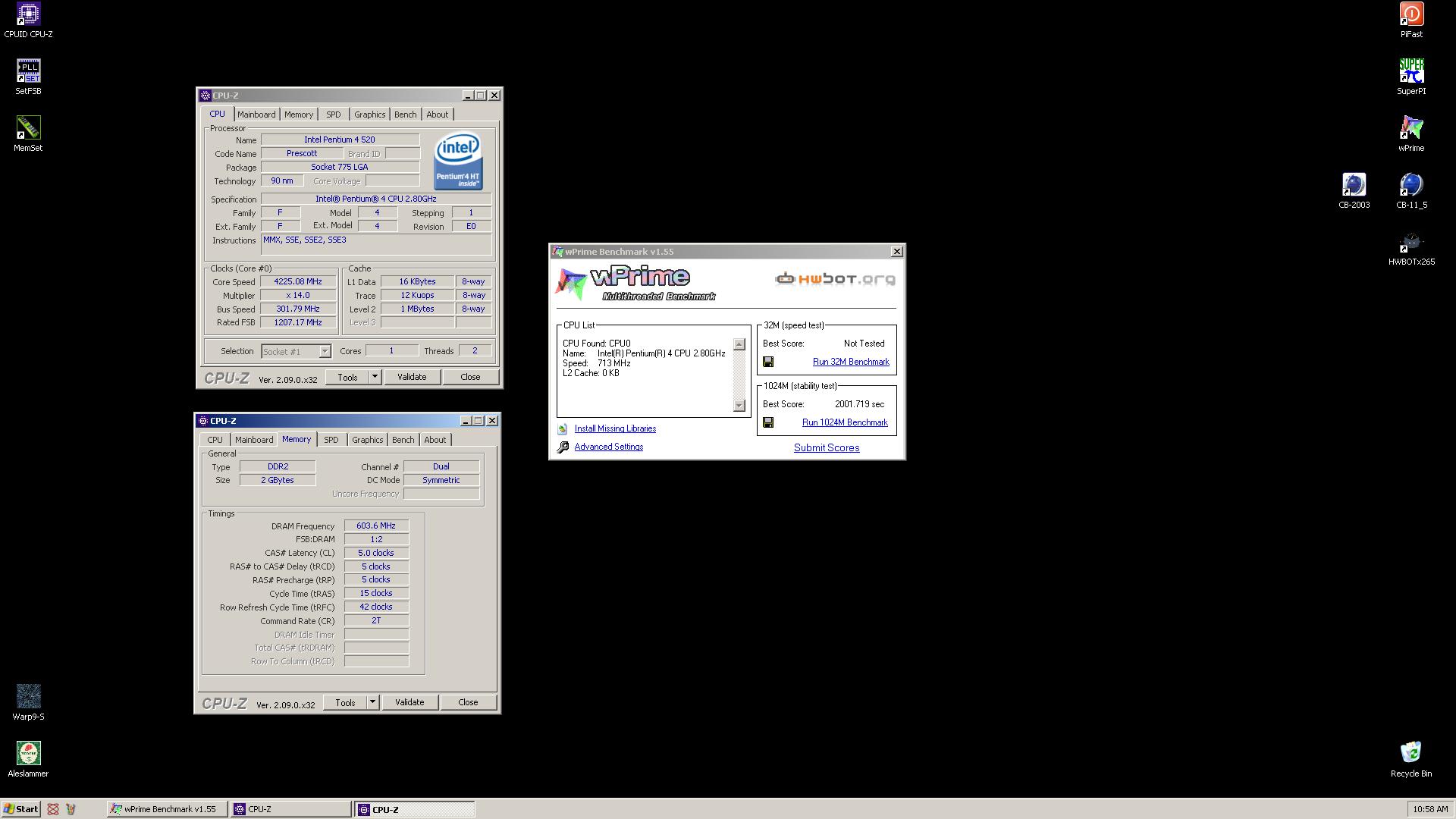The width and height of the screenshot is (1456, 819).
Task: Activate second CPU-Z taskbar button
Action: (x=415, y=809)
